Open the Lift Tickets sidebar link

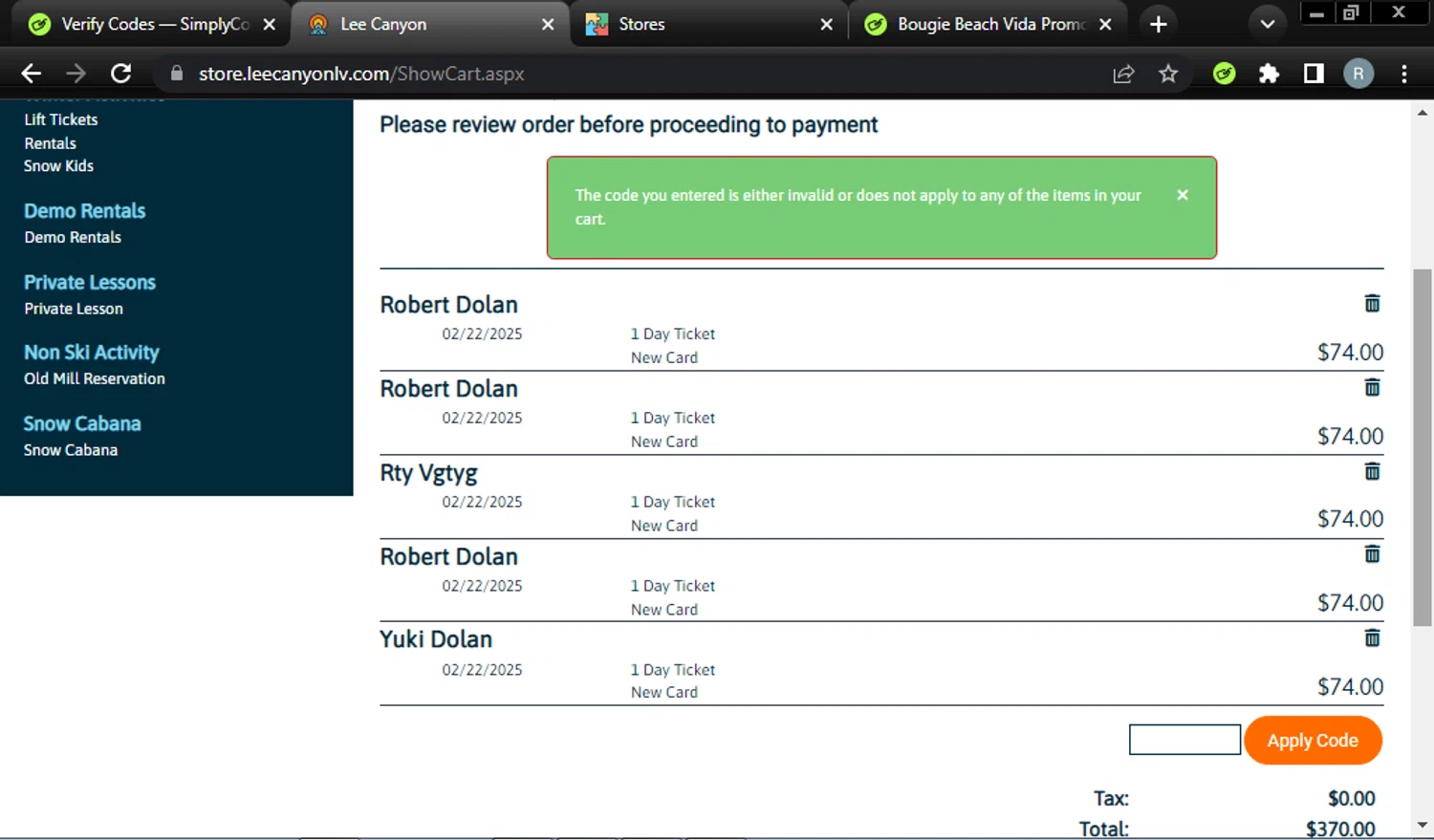tap(61, 119)
